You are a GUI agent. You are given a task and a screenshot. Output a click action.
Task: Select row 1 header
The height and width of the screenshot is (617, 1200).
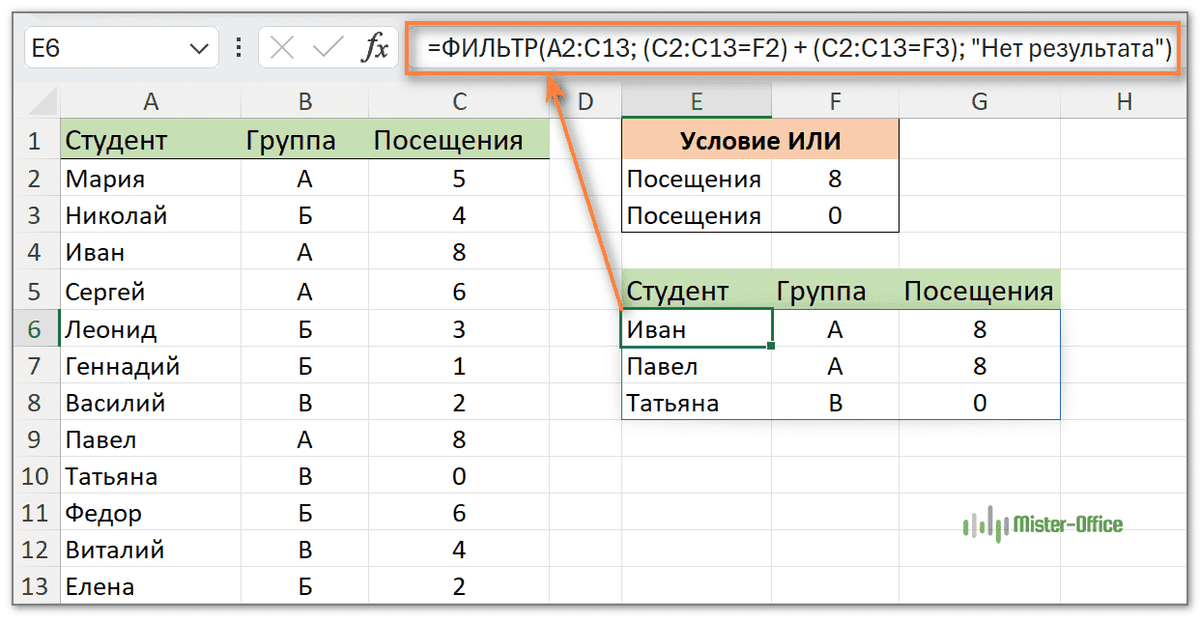tap(35, 141)
